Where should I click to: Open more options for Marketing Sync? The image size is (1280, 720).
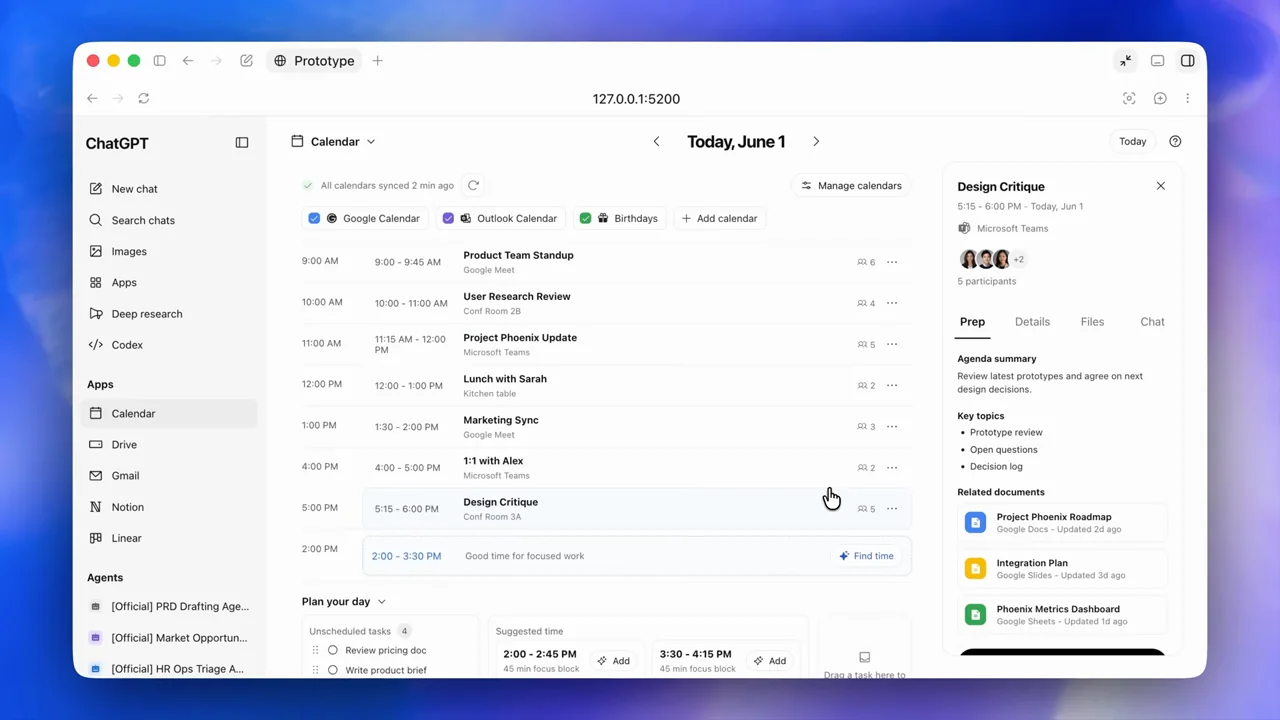click(892, 426)
